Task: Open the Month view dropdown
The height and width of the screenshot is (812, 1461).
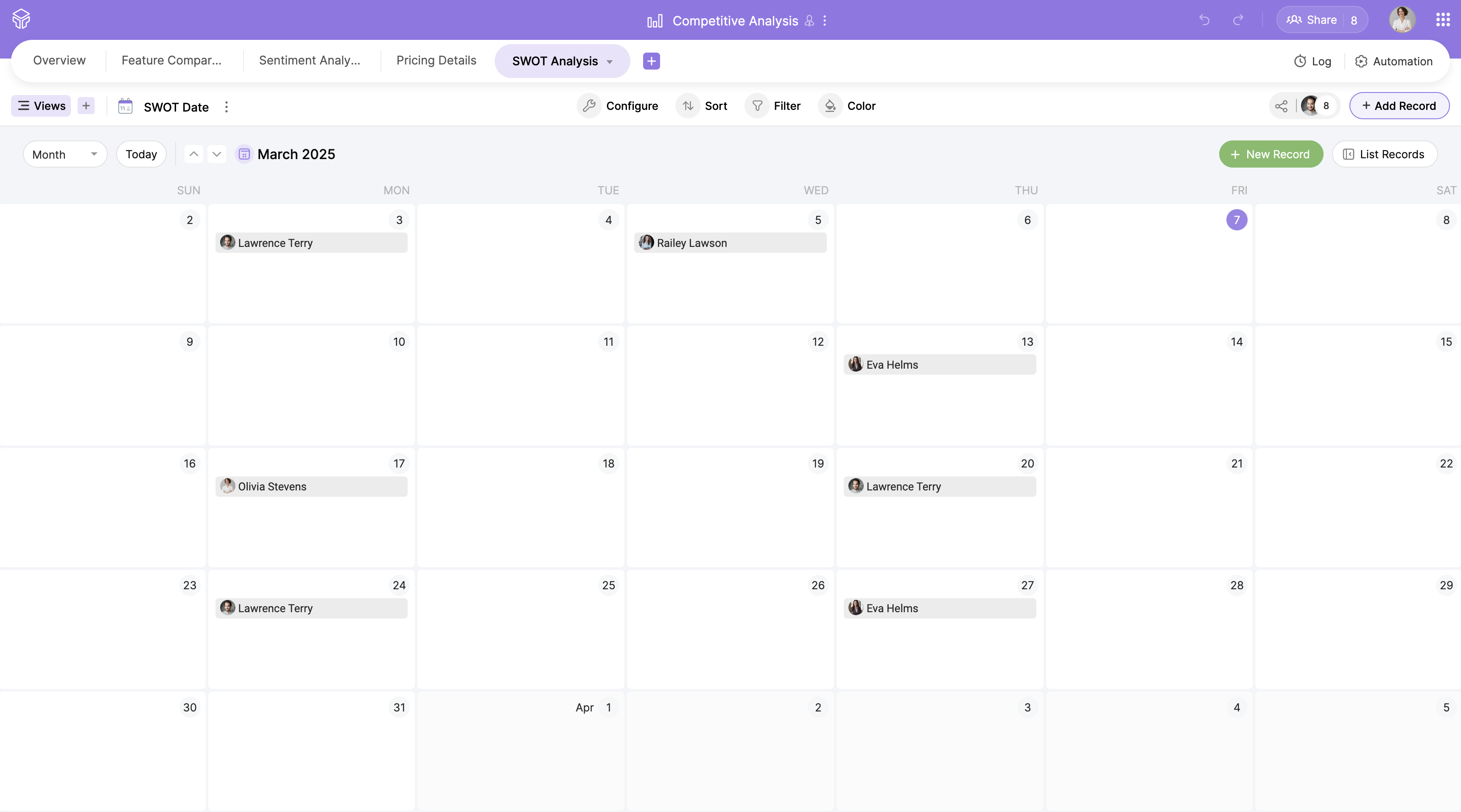Action: click(x=64, y=154)
